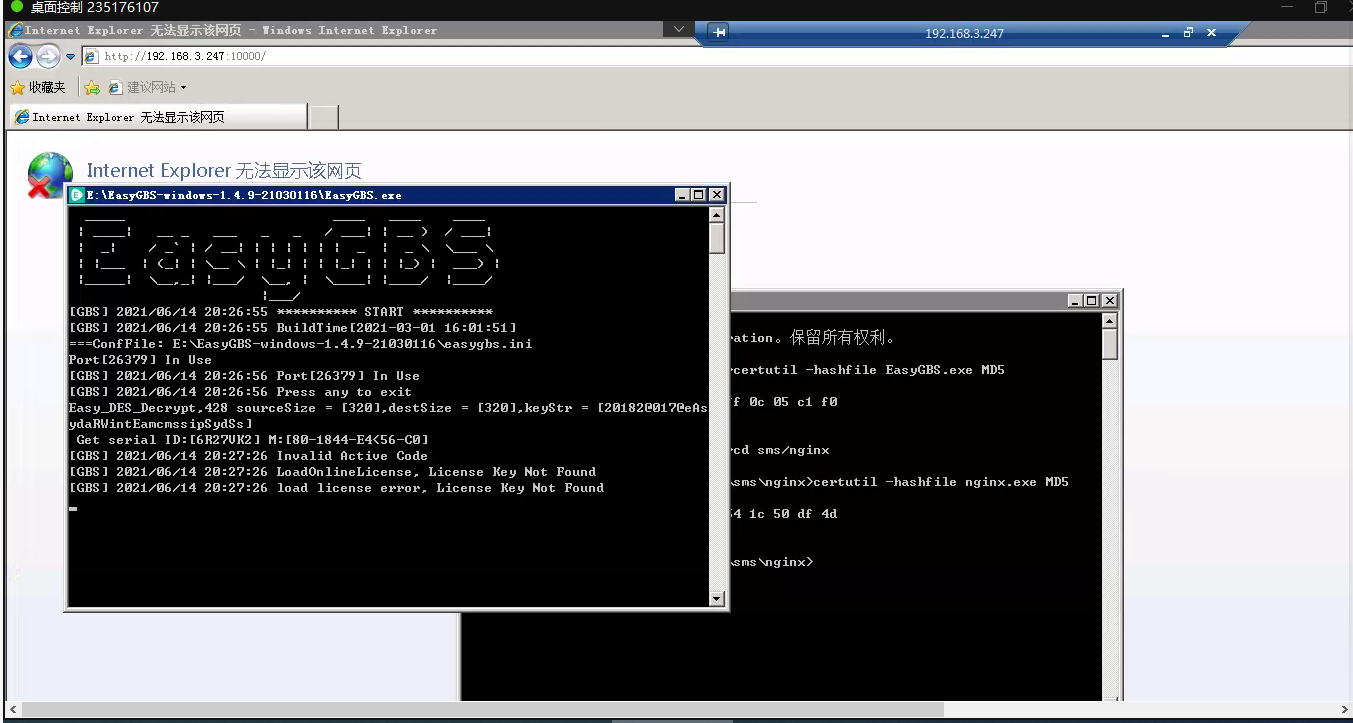Viewport: 1353px width, 723px height.
Task: Click the EasyGBS console window title icon
Action: (77, 195)
